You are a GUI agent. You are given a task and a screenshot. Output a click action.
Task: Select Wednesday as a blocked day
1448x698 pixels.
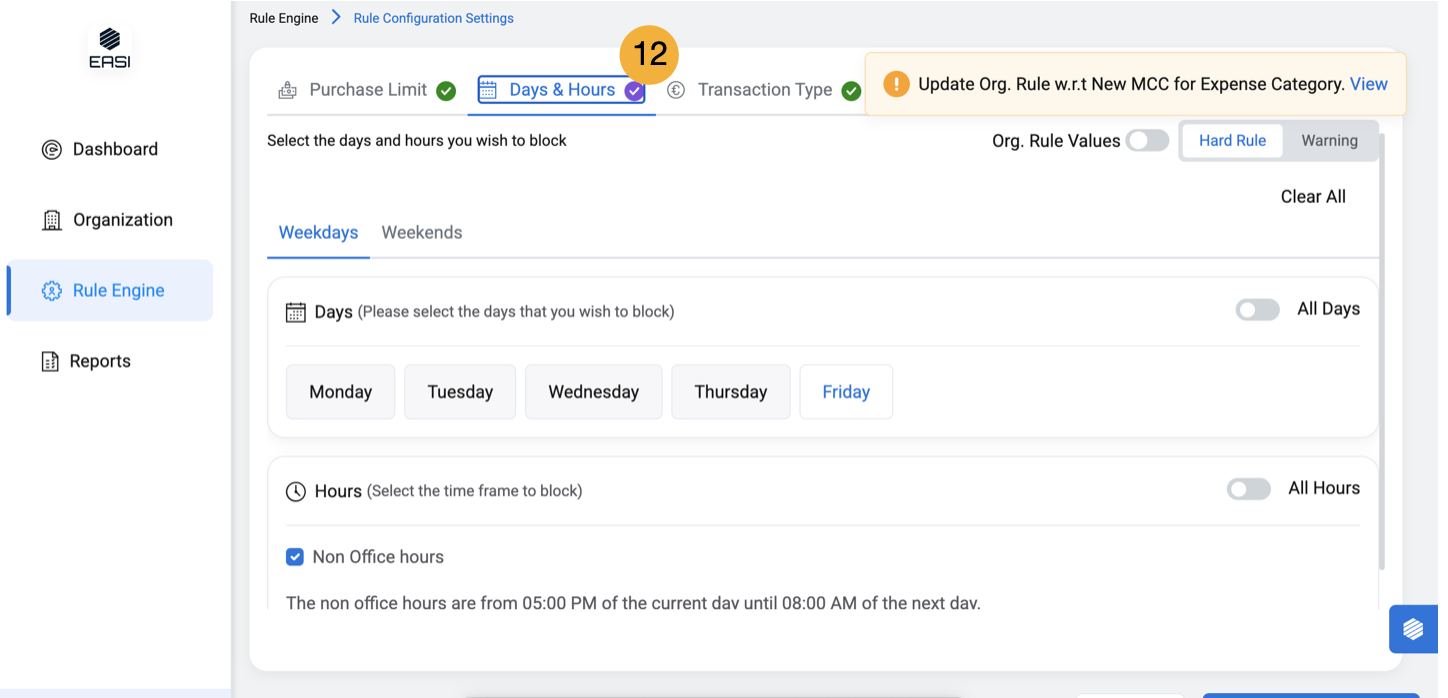click(593, 392)
